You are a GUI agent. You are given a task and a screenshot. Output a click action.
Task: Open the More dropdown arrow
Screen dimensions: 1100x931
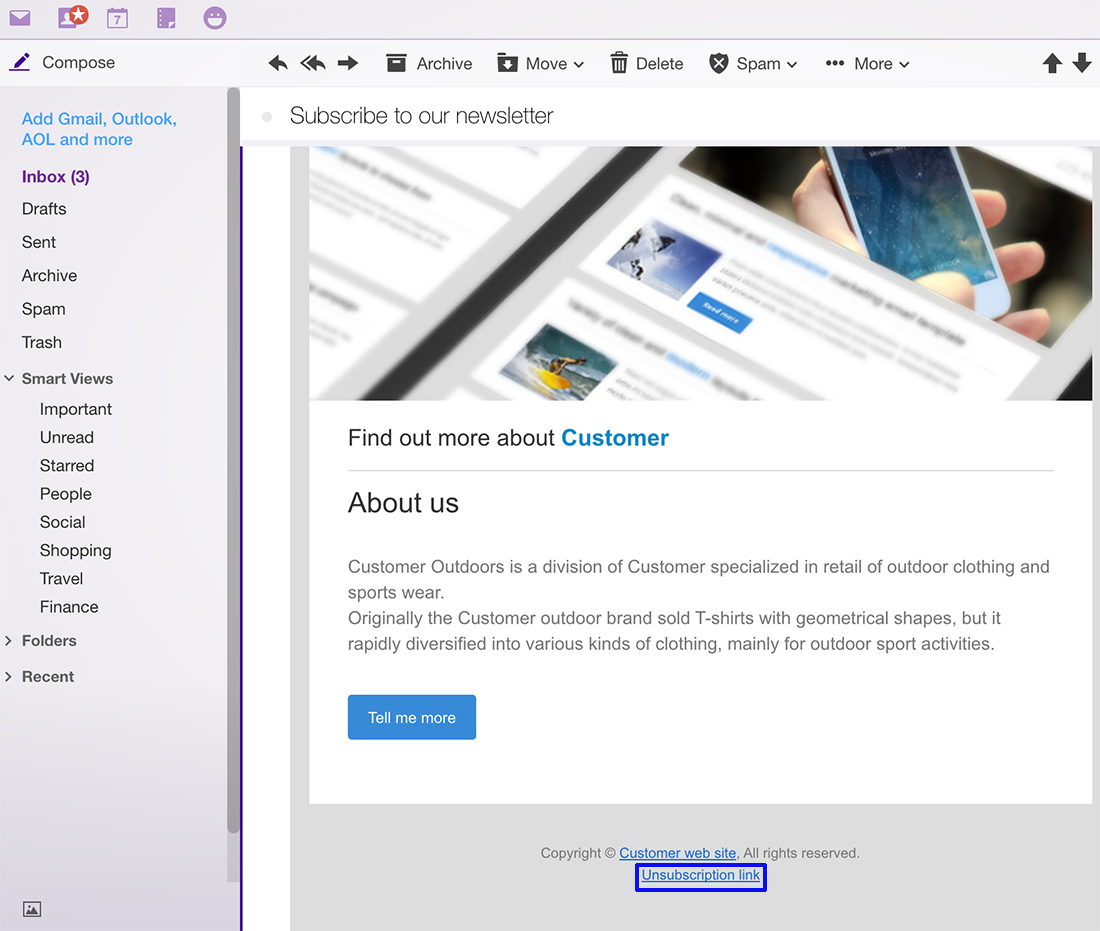click(x=904, y=65)
